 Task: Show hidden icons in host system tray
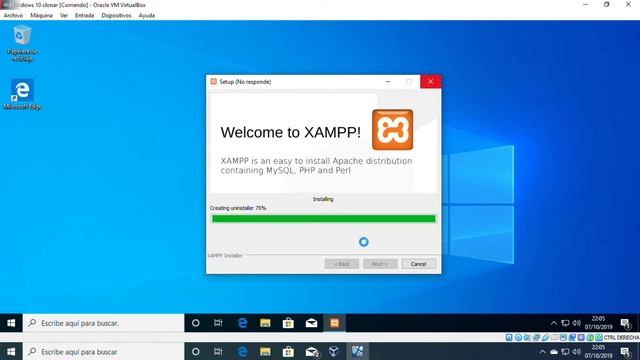coord(542,352)
